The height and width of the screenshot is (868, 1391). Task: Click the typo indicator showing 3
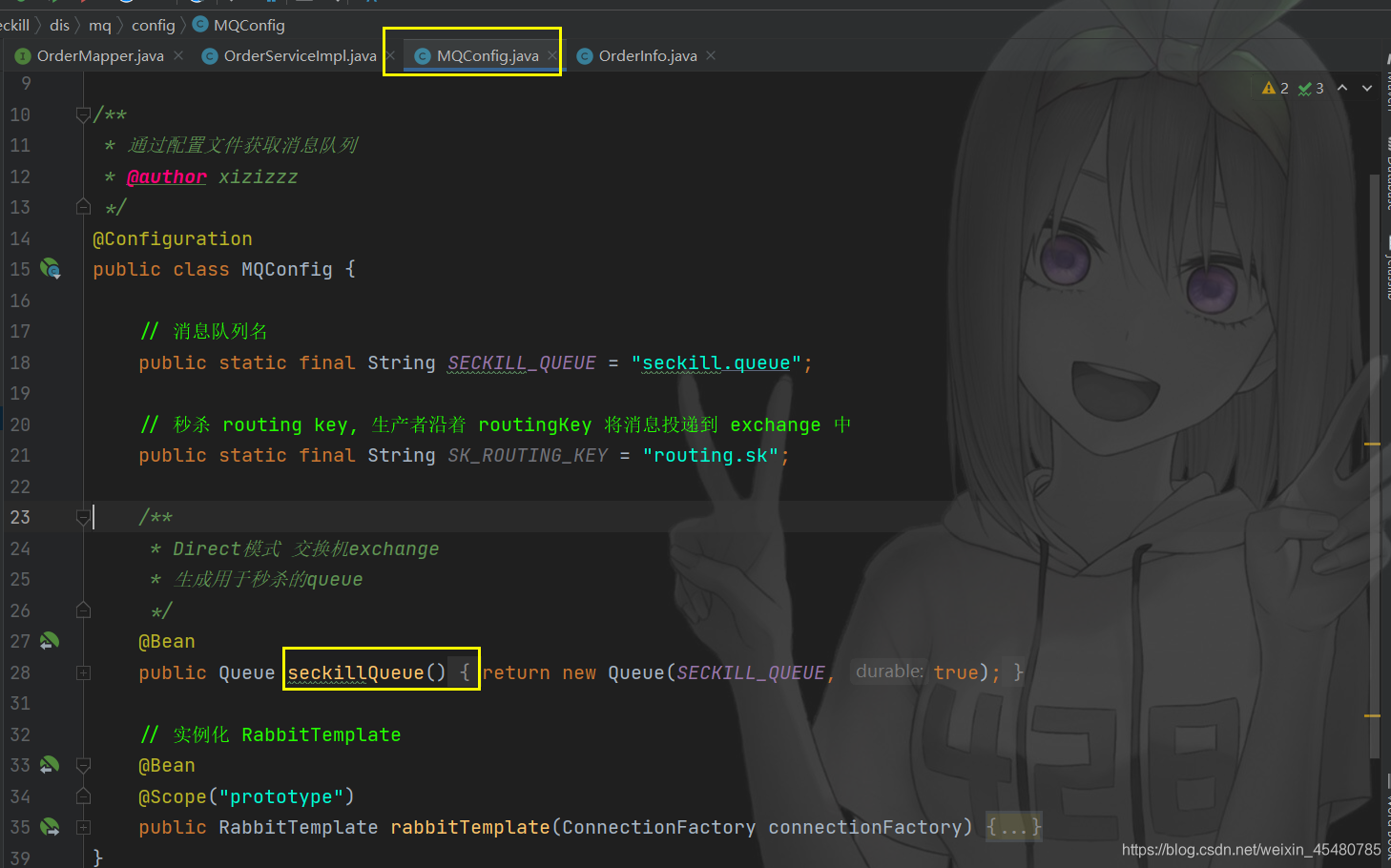click(x=1311, y=88)
